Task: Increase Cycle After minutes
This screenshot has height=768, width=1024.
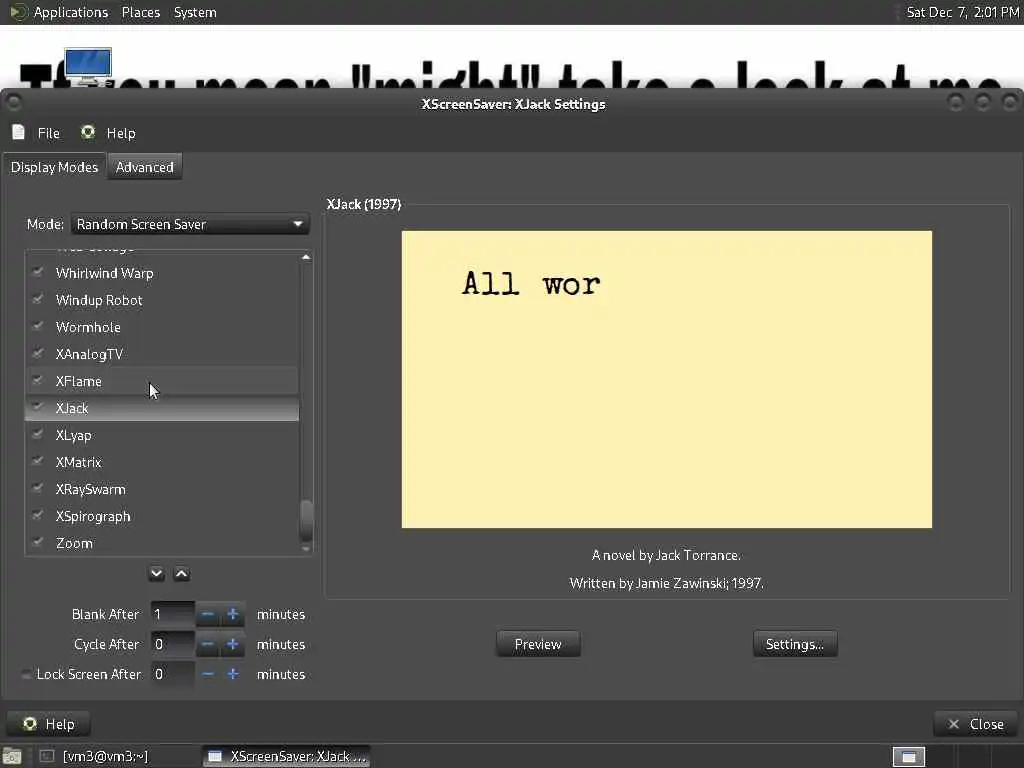Action: click(232, 644)
